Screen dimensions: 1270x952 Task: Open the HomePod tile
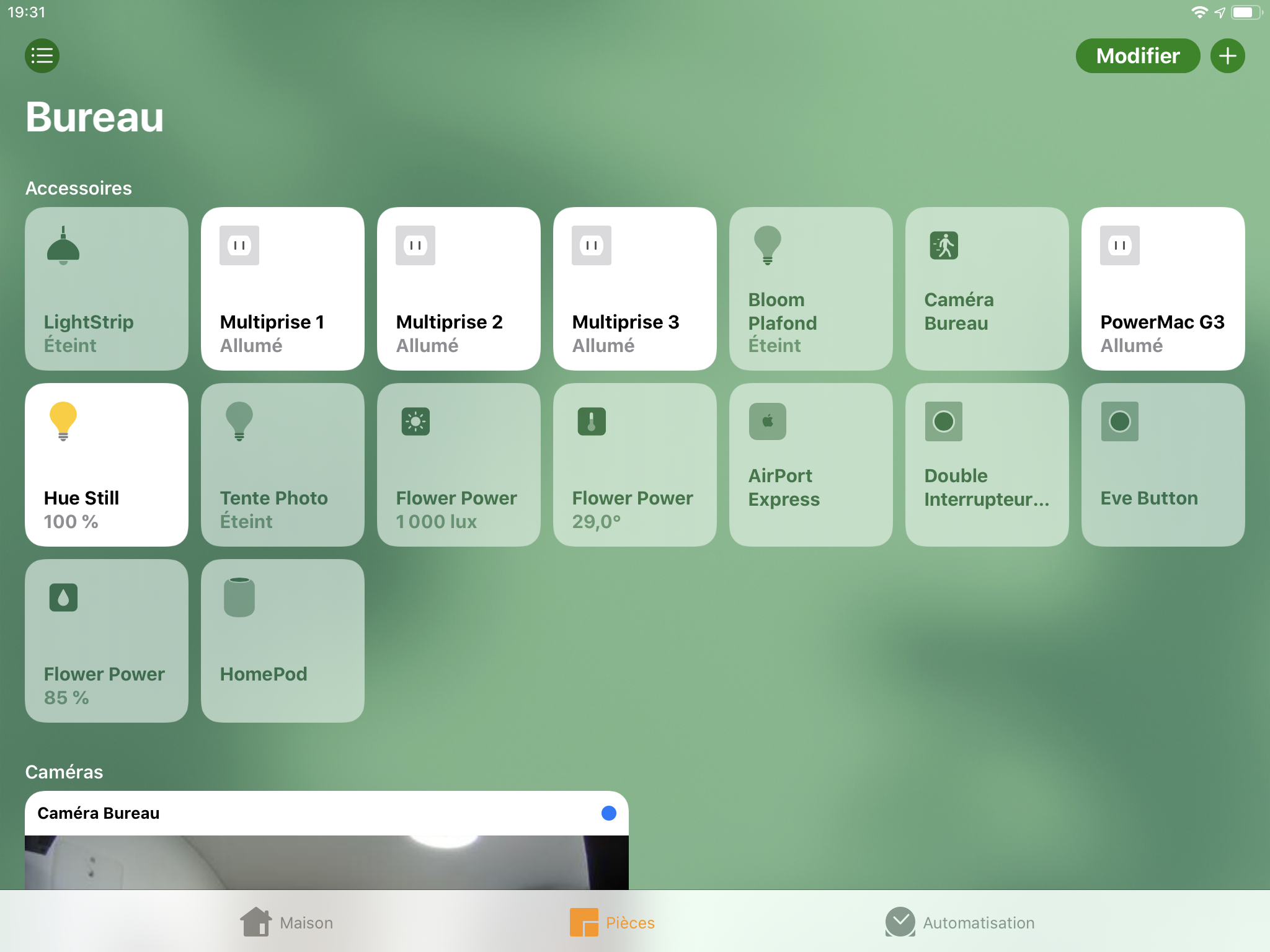coord(283,641)
